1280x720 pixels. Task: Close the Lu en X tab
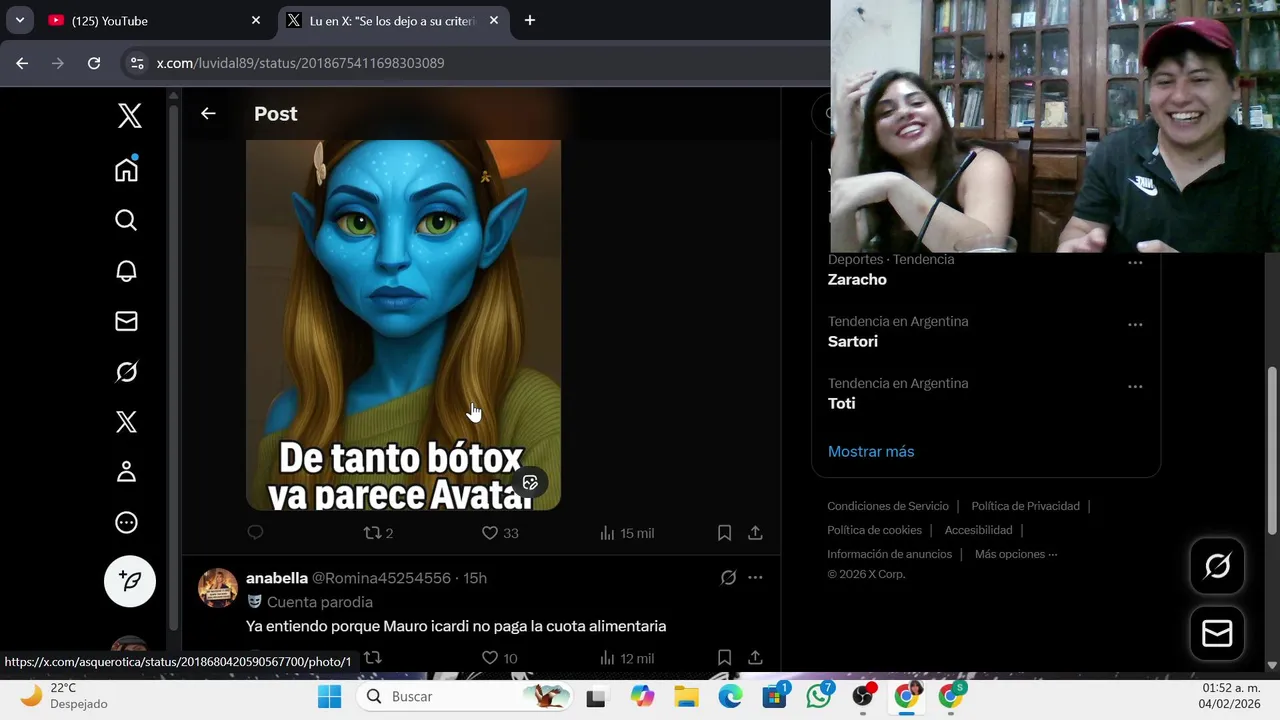tap(494, 20)
